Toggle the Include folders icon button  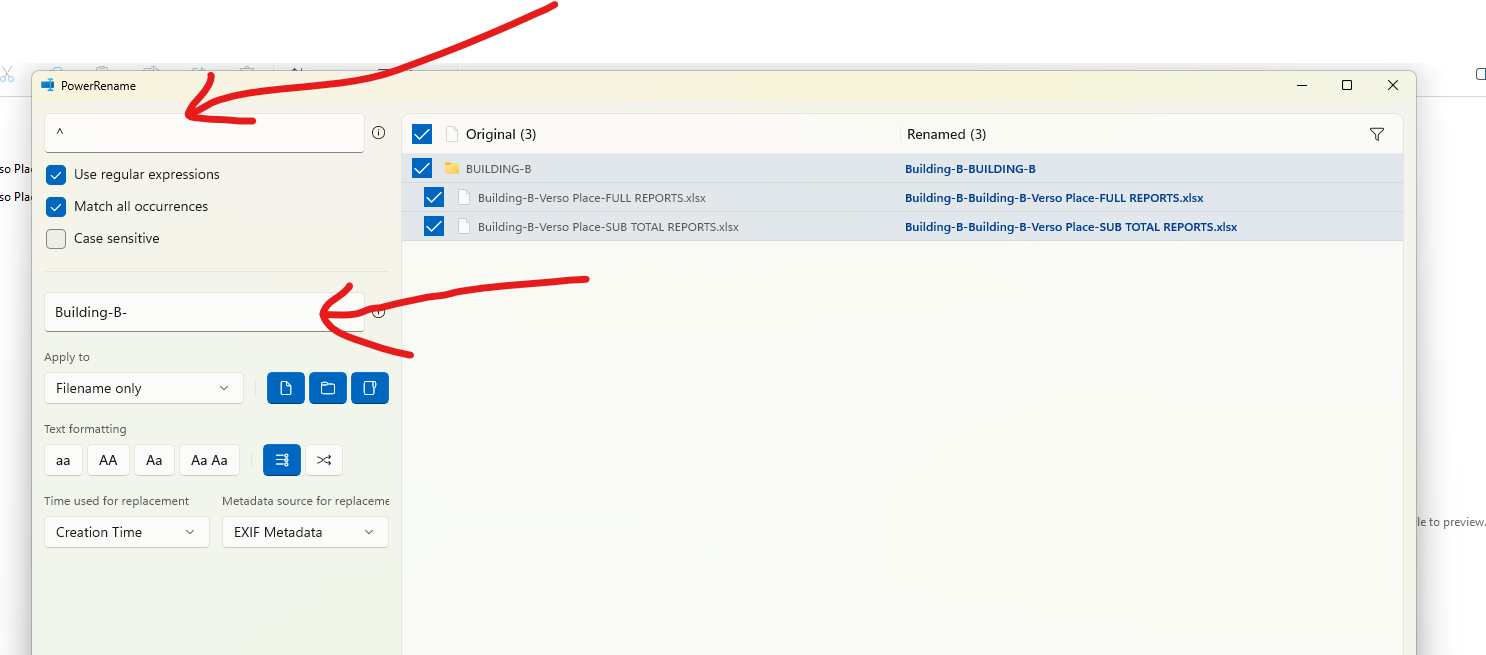click(328, 388)
